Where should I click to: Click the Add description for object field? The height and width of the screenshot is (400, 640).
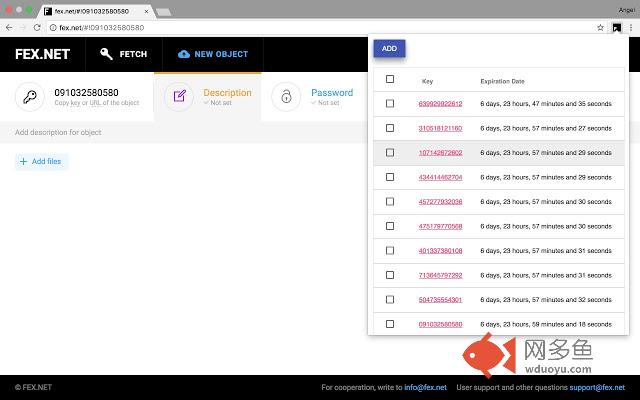pyautogui.click(x=184, y=132)
